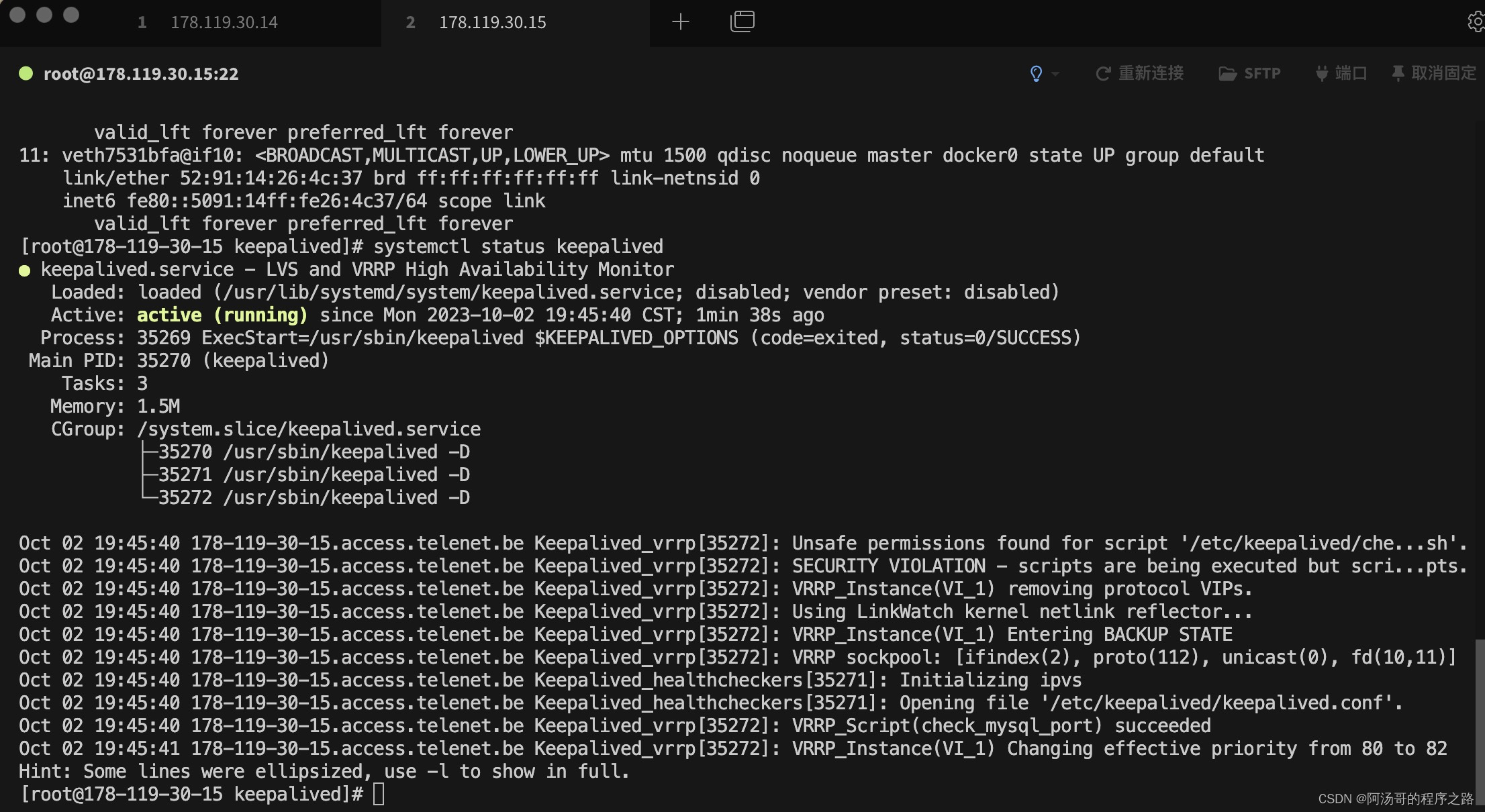Viewport: 1485px width, 812px height.
Task: Click the 'veth7531bfa@if10' interface line
Action: (x=642, y=155)
